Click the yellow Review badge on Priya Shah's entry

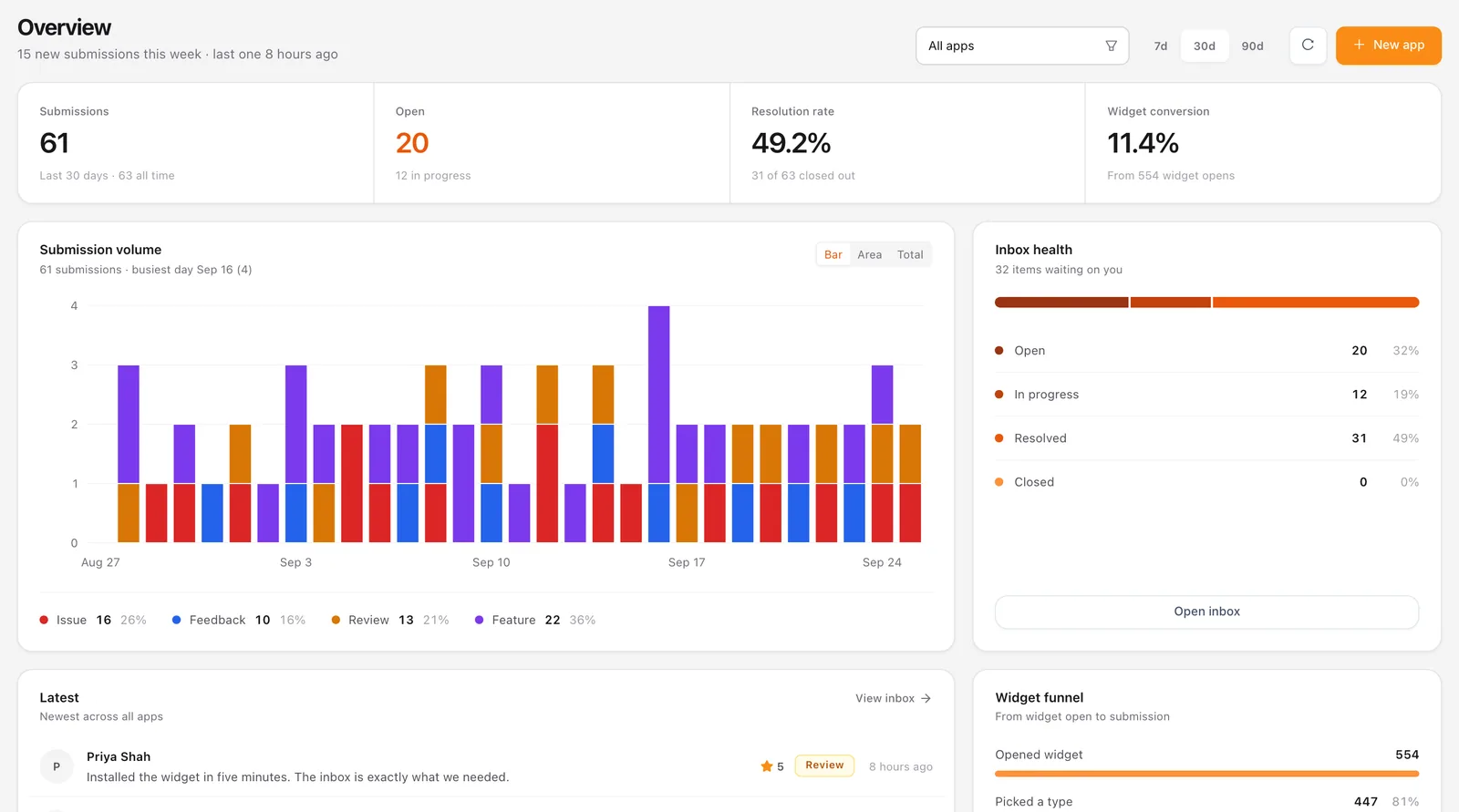(x=824, y=766)
